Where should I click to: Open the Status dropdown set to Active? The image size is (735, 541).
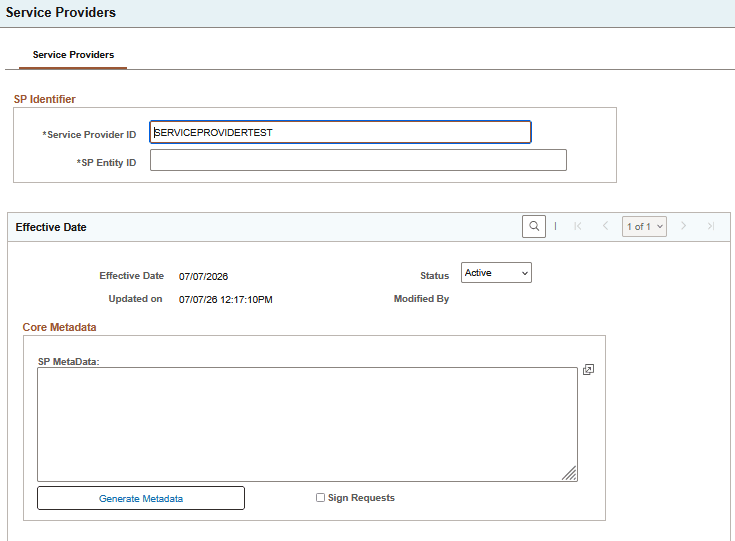coord(496,273)
